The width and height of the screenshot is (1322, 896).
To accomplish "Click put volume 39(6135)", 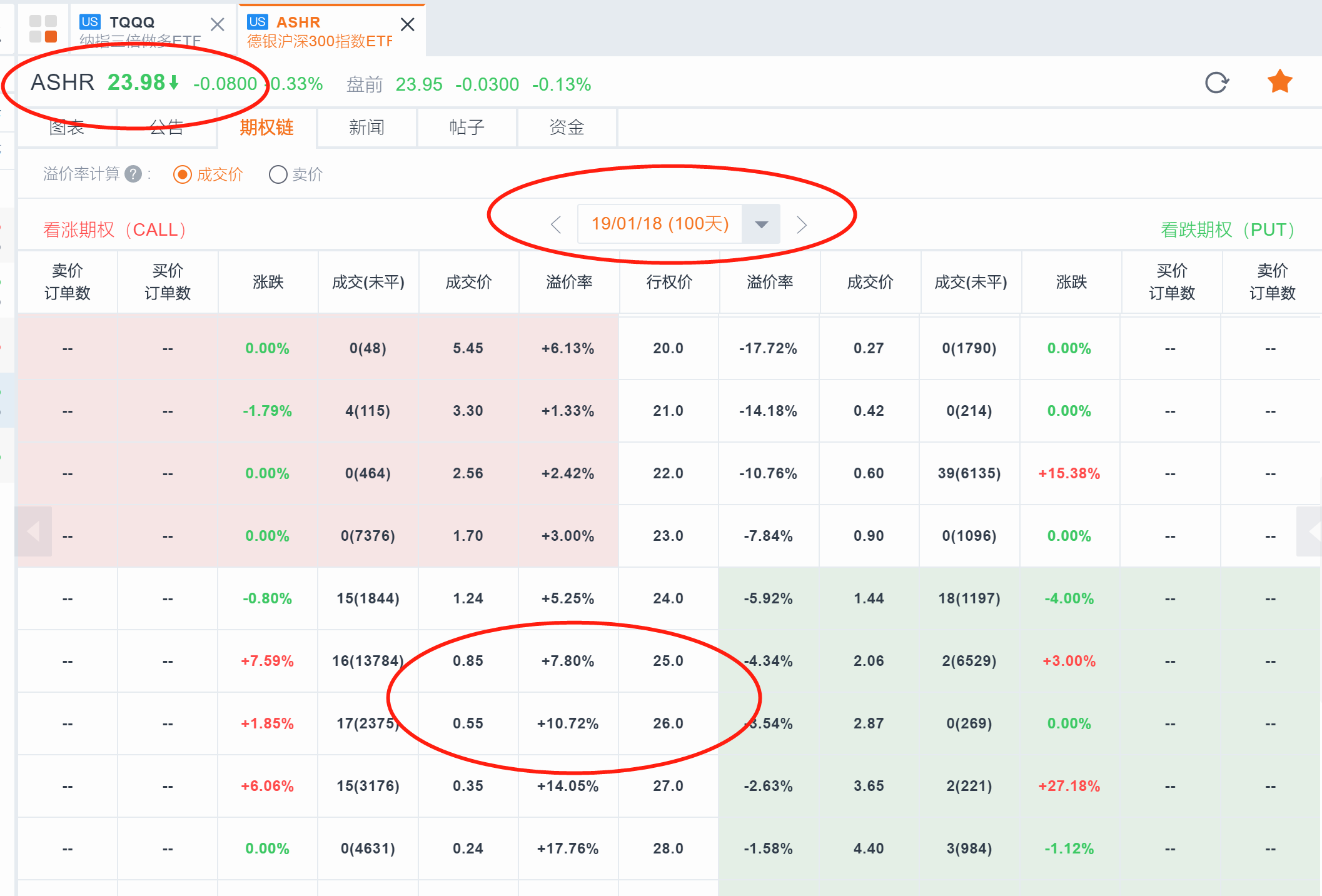I will 969,473.
